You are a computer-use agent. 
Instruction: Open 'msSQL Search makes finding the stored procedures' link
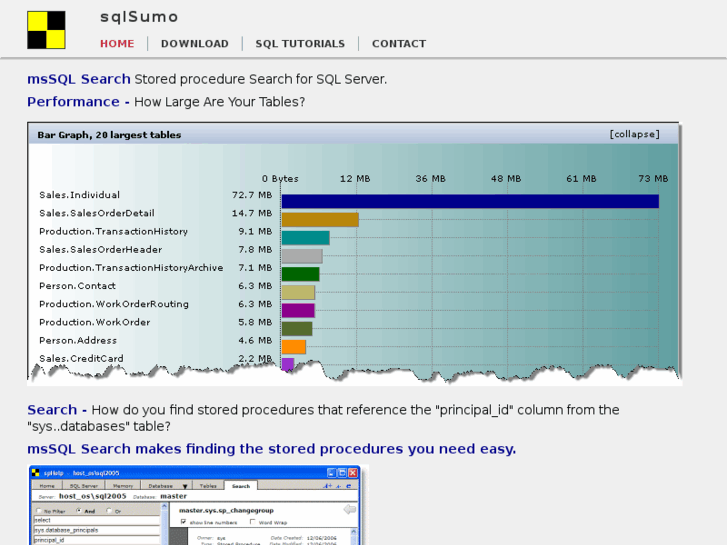[271, 449]
